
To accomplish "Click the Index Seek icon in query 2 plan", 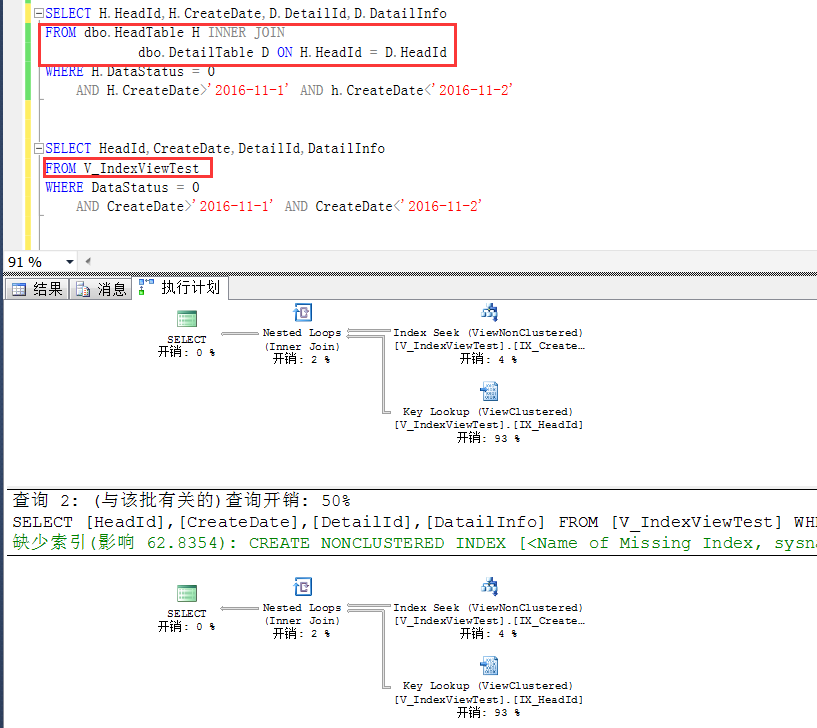I will point(489,587).
